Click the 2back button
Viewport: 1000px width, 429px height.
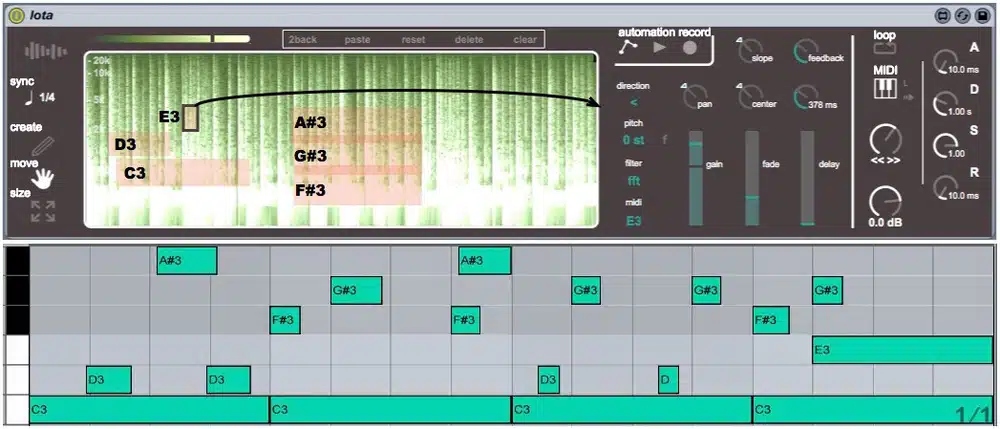[302, 40]
